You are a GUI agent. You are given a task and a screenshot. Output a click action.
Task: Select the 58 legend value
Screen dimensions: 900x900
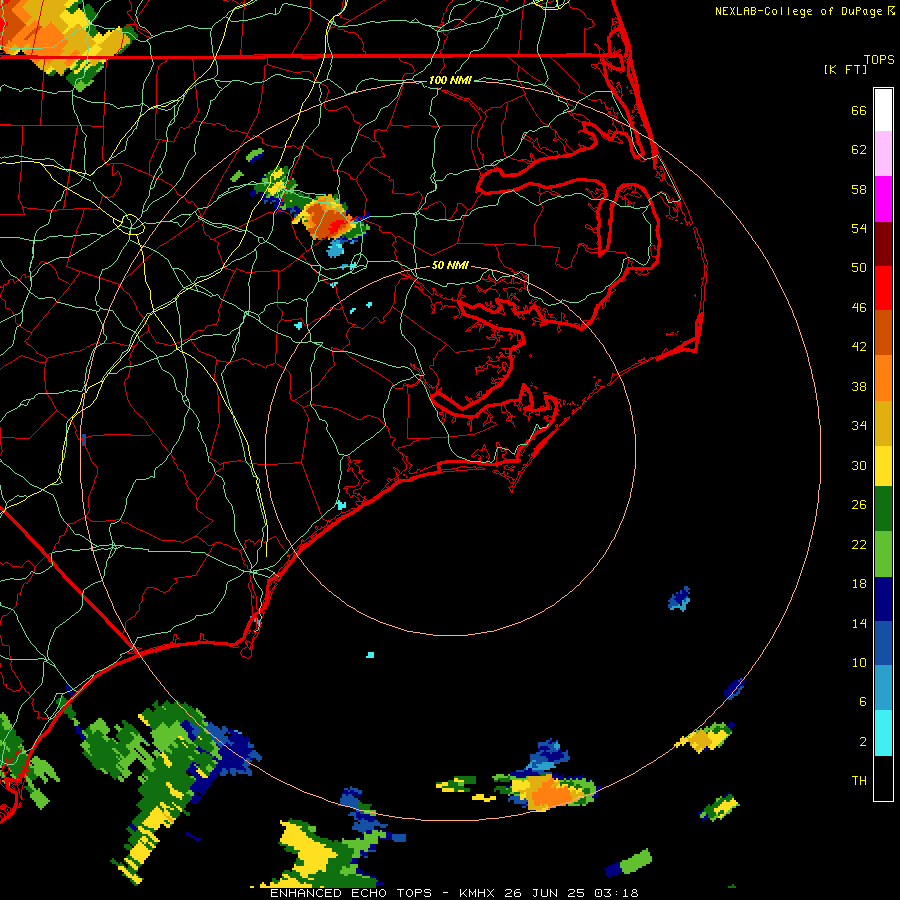pyautogui.click(x=859, y=189)
